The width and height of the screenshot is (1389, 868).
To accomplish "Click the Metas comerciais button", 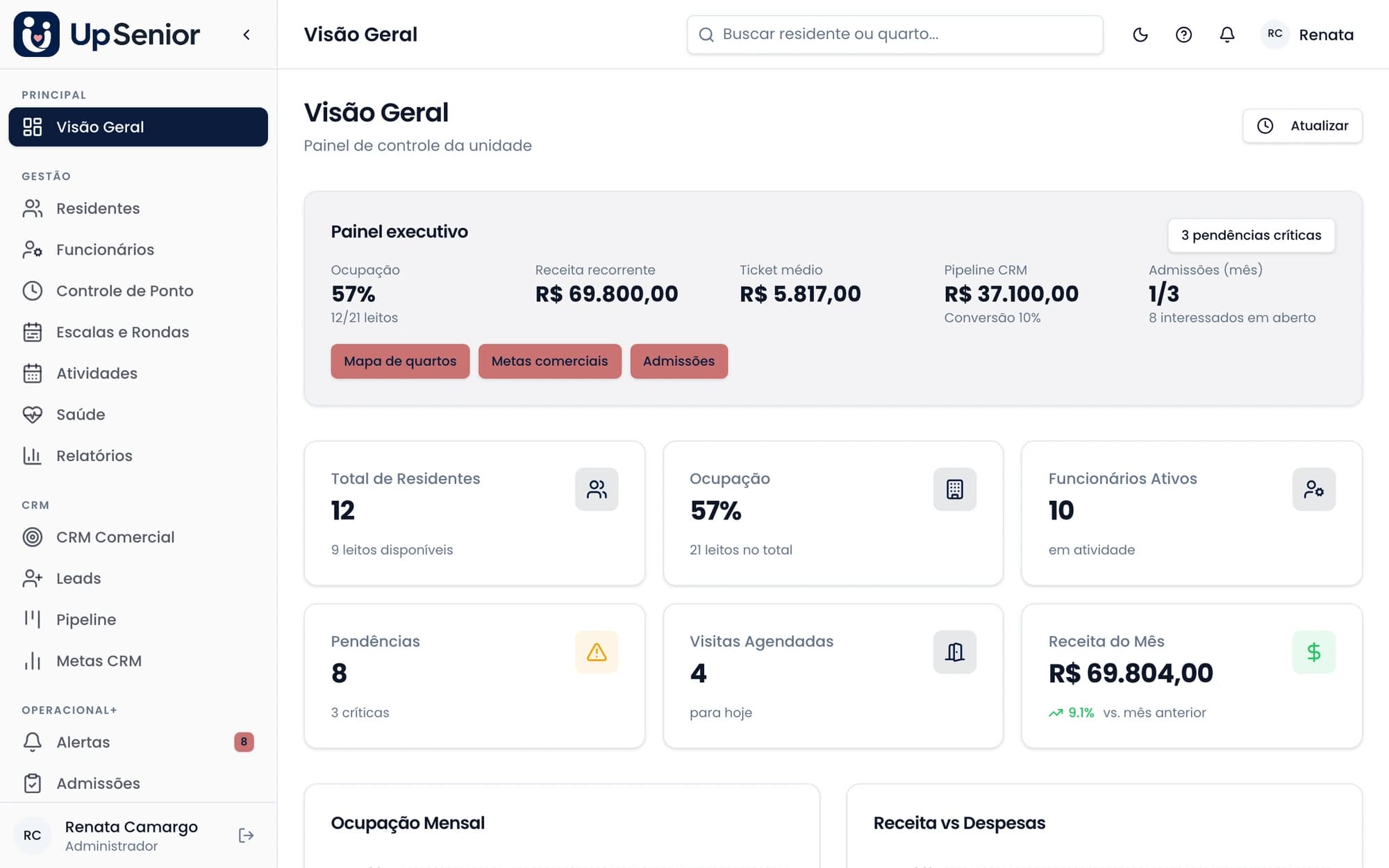I will click(x=549, y=361).
